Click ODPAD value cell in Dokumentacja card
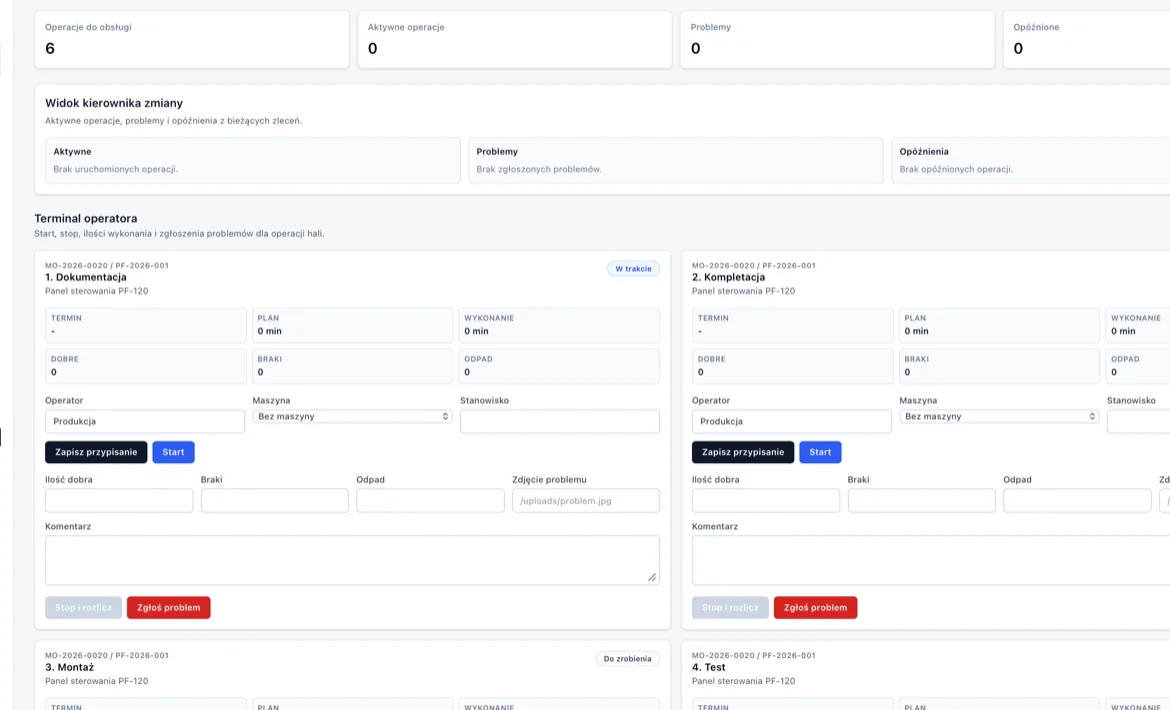The width and height of the screenshot is (1170, 710). [559, 366]
